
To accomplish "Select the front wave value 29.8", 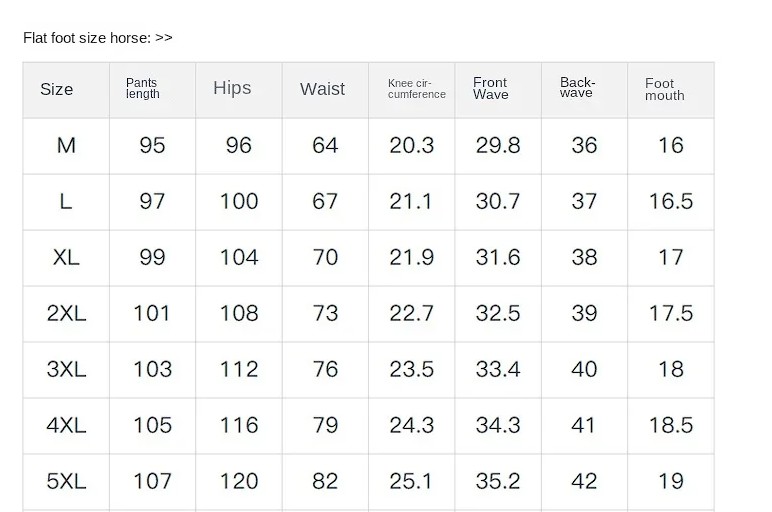I will (498, 146).
